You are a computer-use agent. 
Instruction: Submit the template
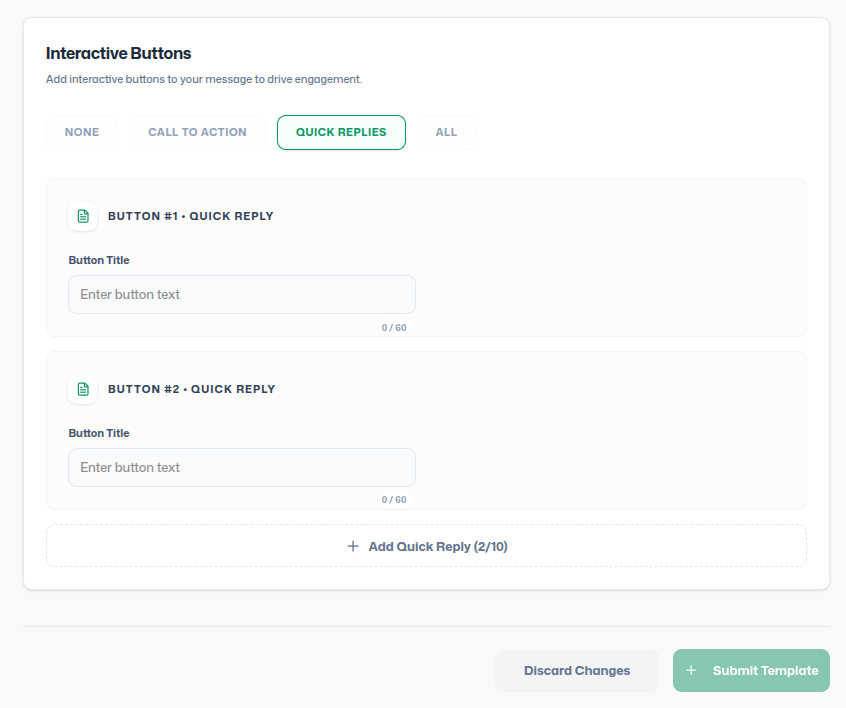(751, 670)
